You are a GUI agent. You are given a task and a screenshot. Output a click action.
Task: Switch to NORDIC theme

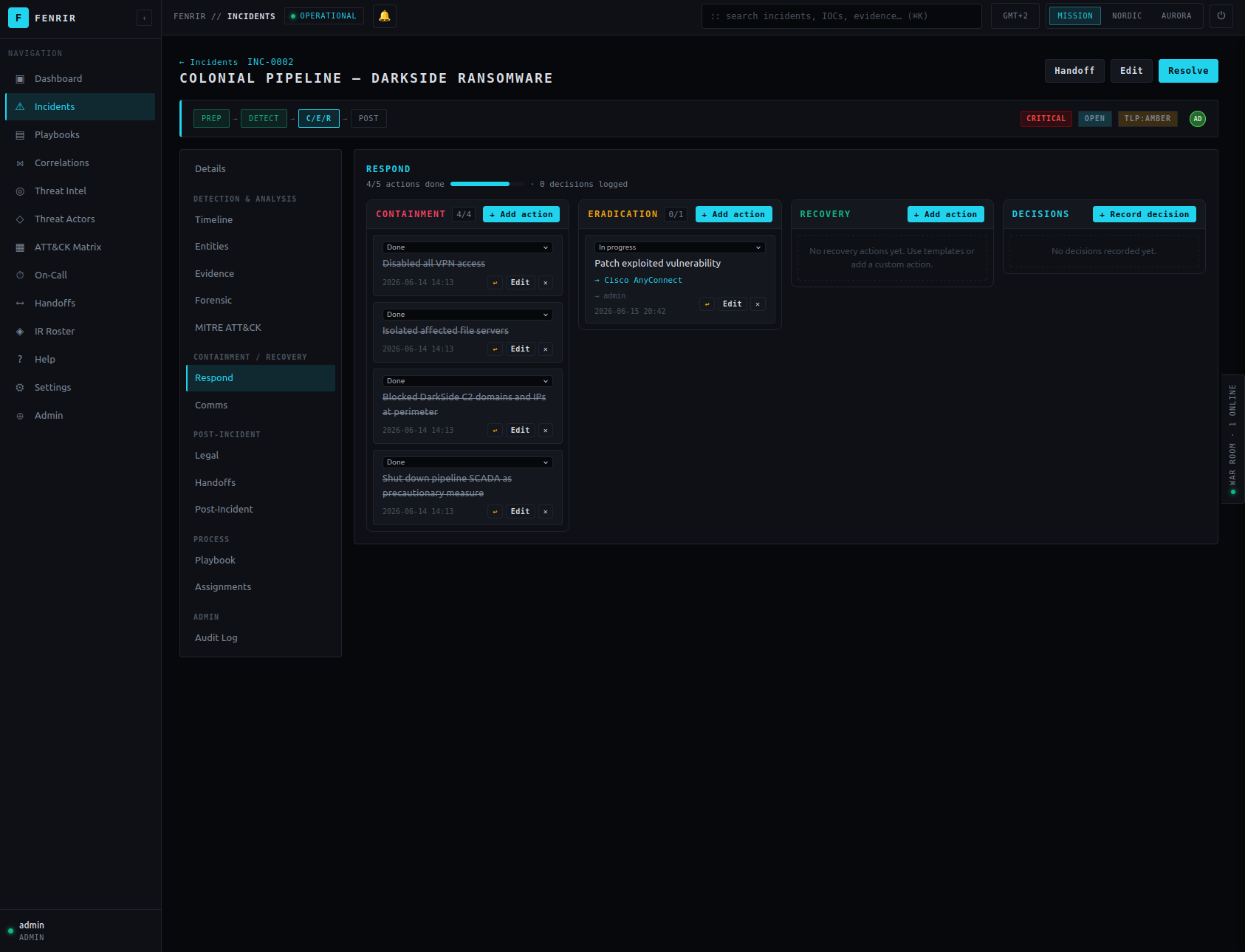pyautogui.click(x=1127, y=16)
